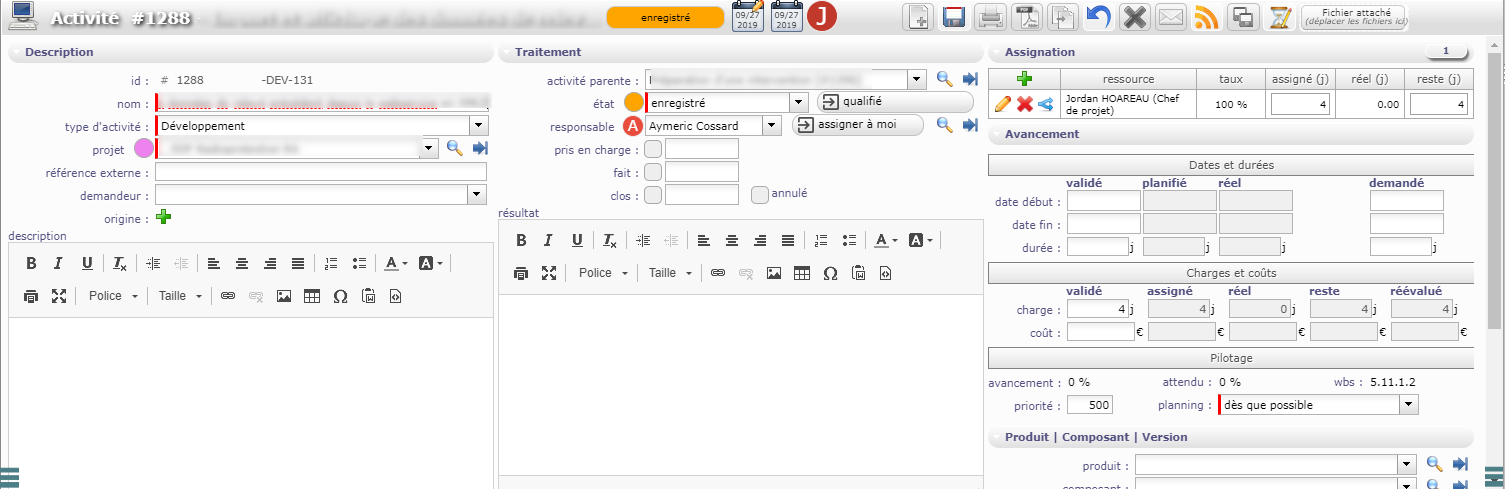The image size is (1505, 489).
Task: Click the 'assigner à moi' button
Action: pyautogui.click(x=858, y=125)
